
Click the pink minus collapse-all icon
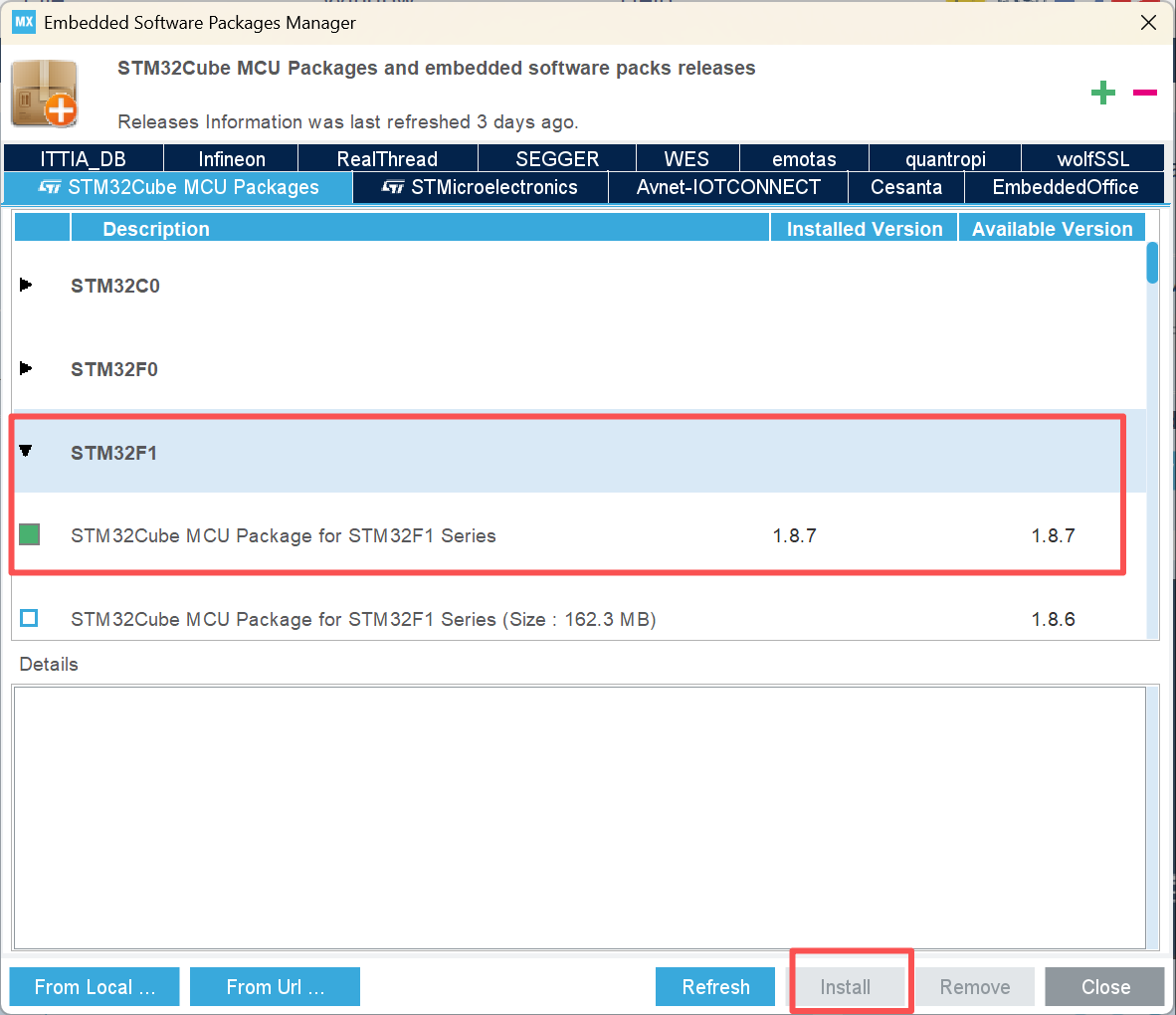point(1144,93)
